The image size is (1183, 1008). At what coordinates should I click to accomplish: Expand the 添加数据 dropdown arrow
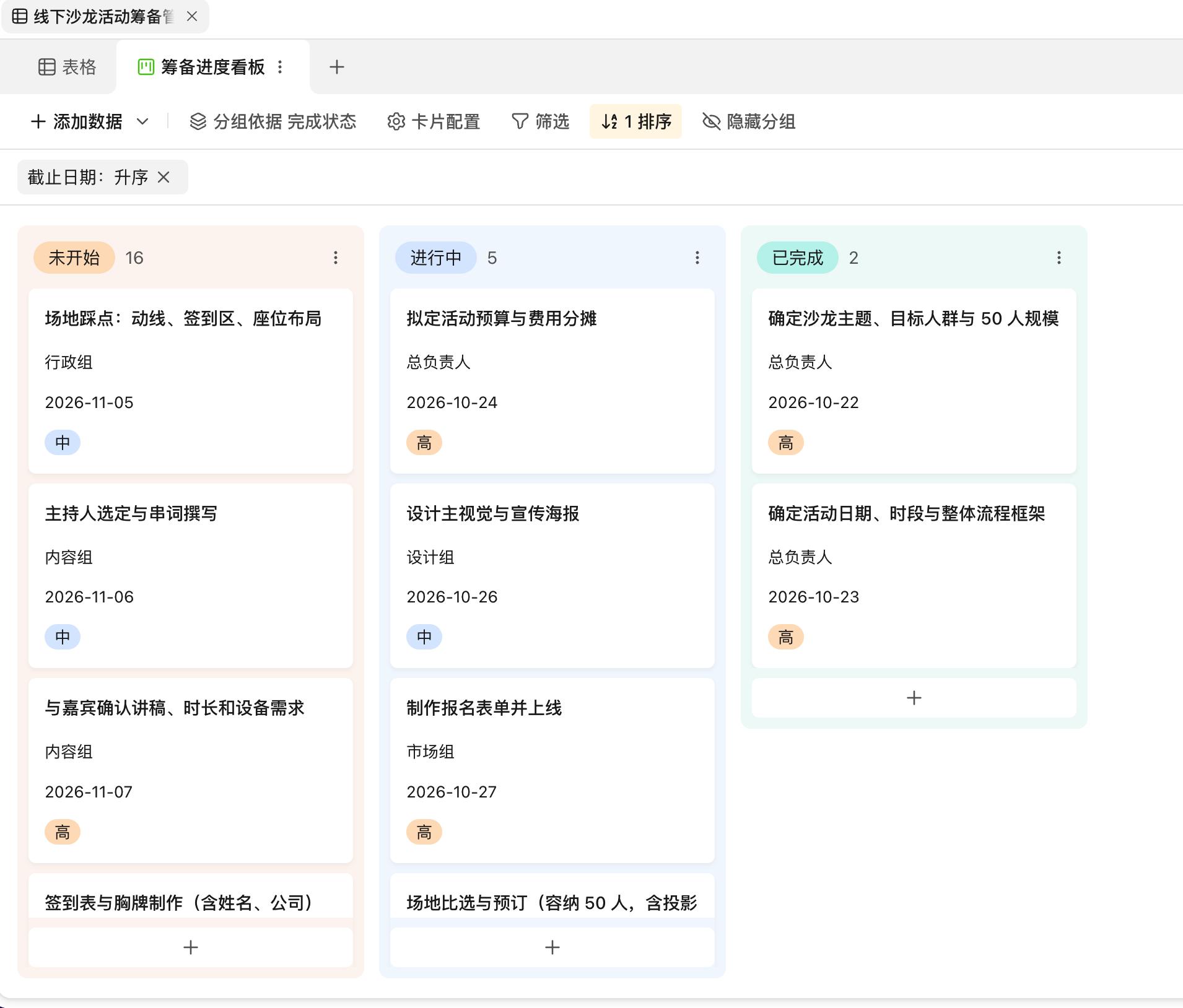[x=142, y=121]
